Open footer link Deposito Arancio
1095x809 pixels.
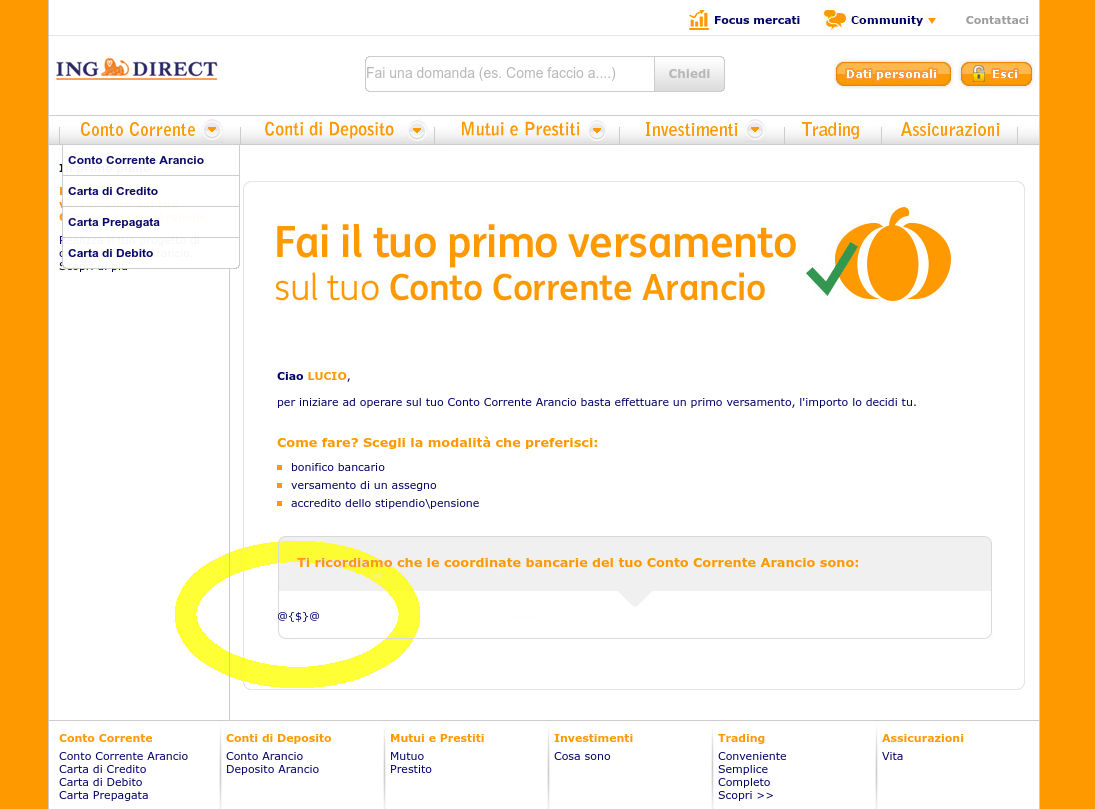click(x=272, y=769)
